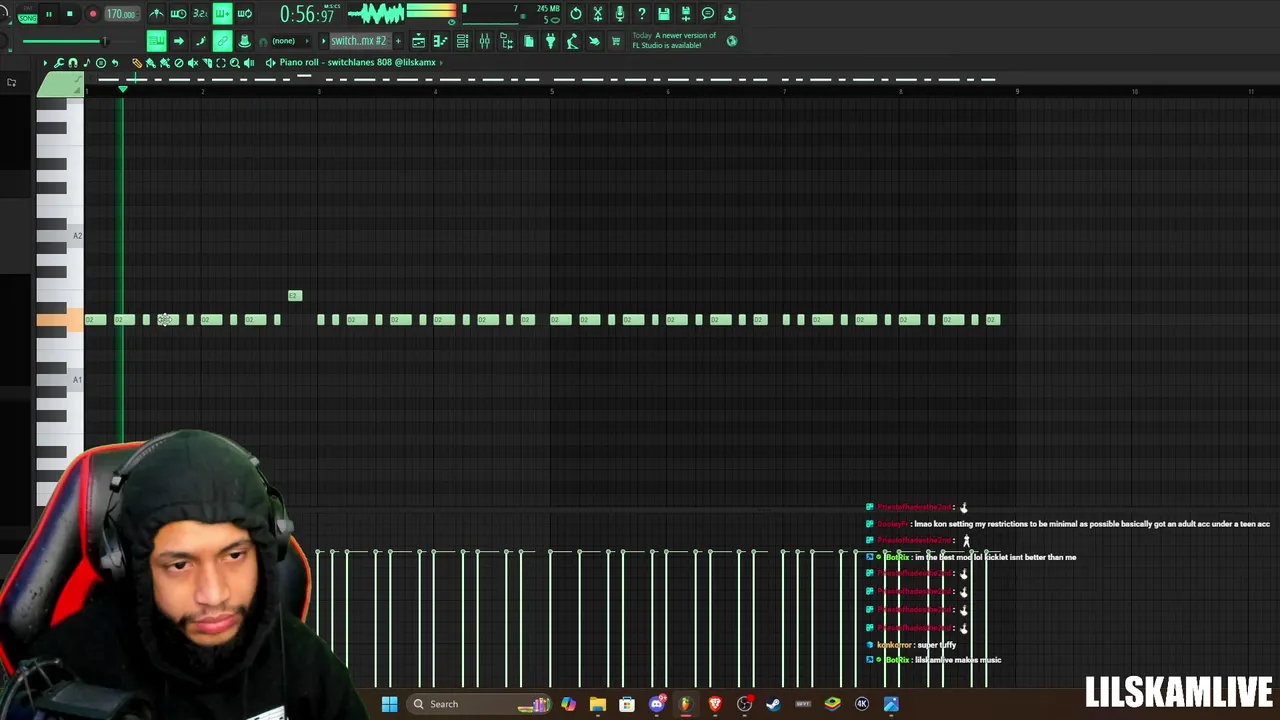The height and width of the screenshot is (720, 1280).
Task: Expand the arrow after @lilskamx title
Action: click(441, 62)
